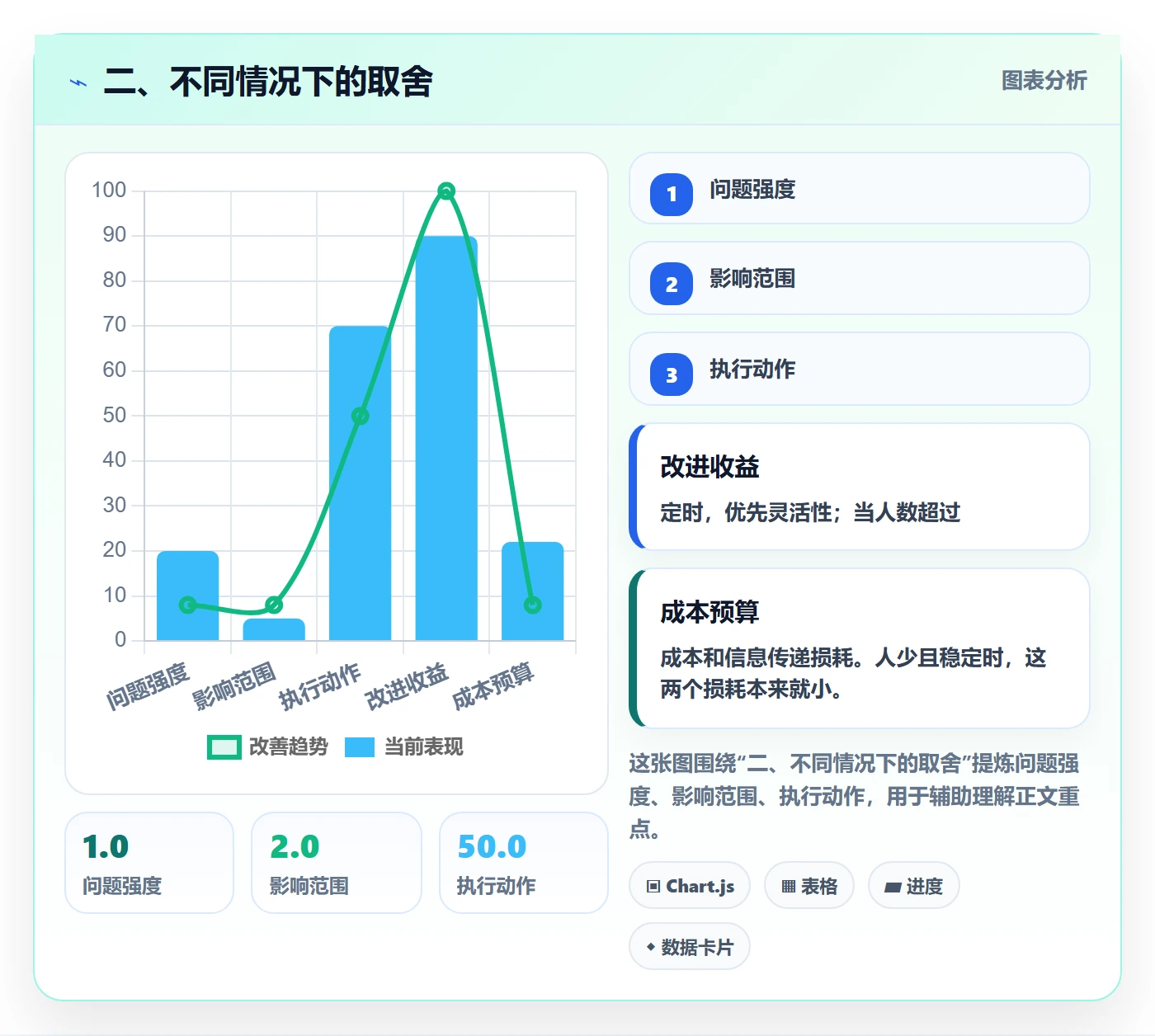Image resolution: width=1155 pixels, height=1036 pixels.
Task: Click the 成本预算 axis label under the chart
Action: 493,686
